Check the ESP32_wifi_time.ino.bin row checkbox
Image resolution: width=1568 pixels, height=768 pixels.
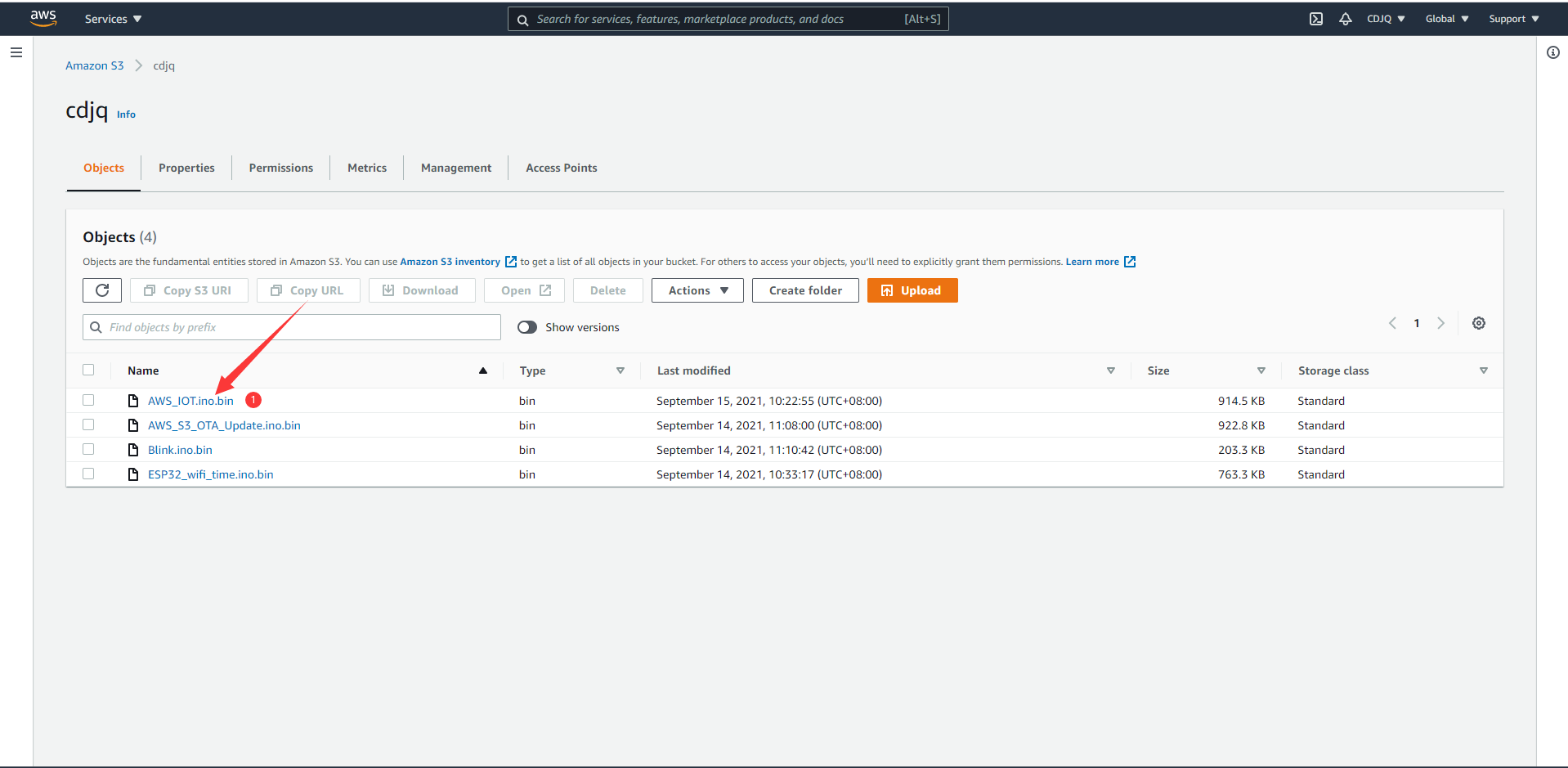(x=88, y=474)
